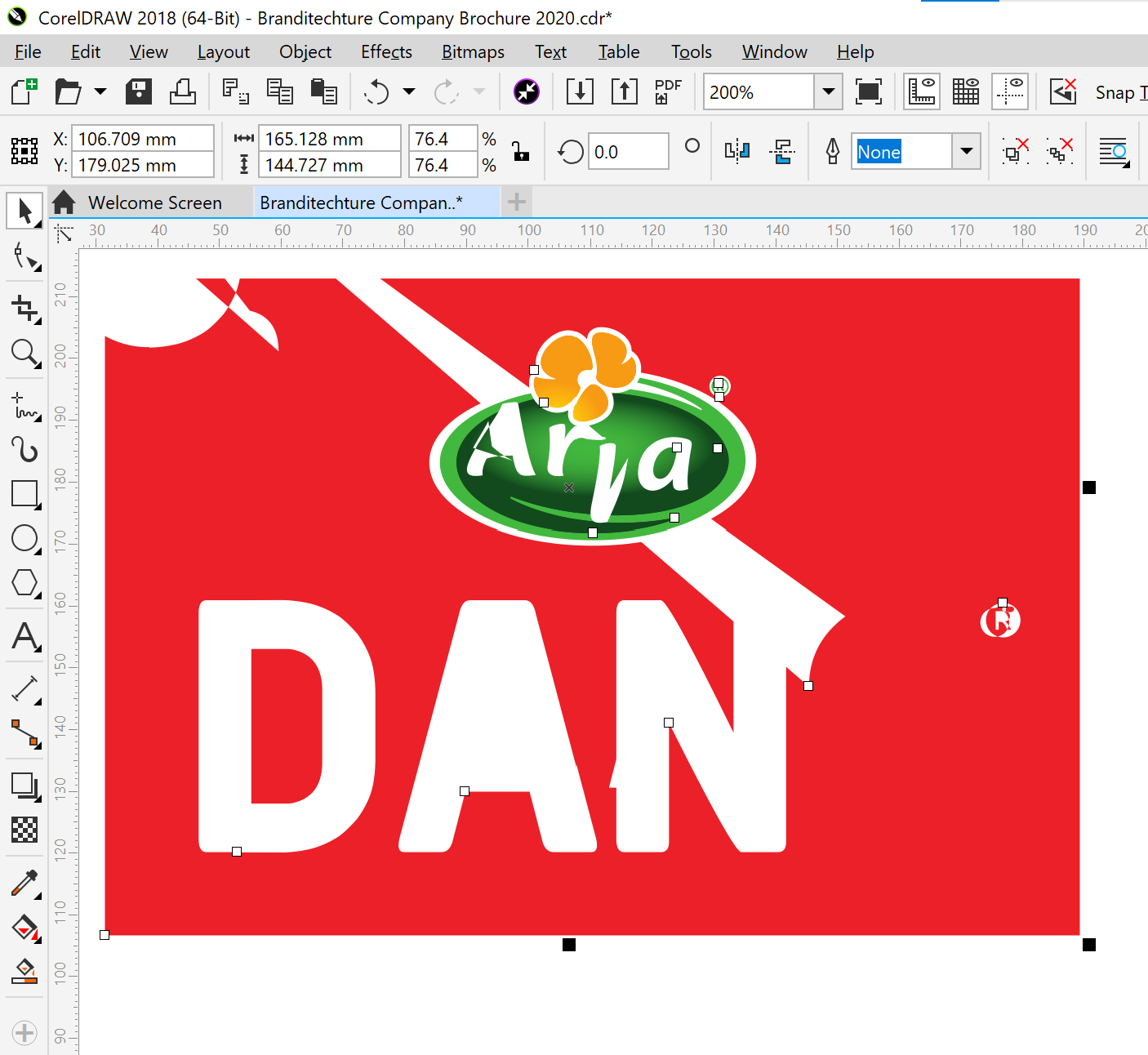Screen dimensions: 1148x1055
Task: Select the Zoom magnifier tool
Action: pyautogui.click(x=24, y=354)
